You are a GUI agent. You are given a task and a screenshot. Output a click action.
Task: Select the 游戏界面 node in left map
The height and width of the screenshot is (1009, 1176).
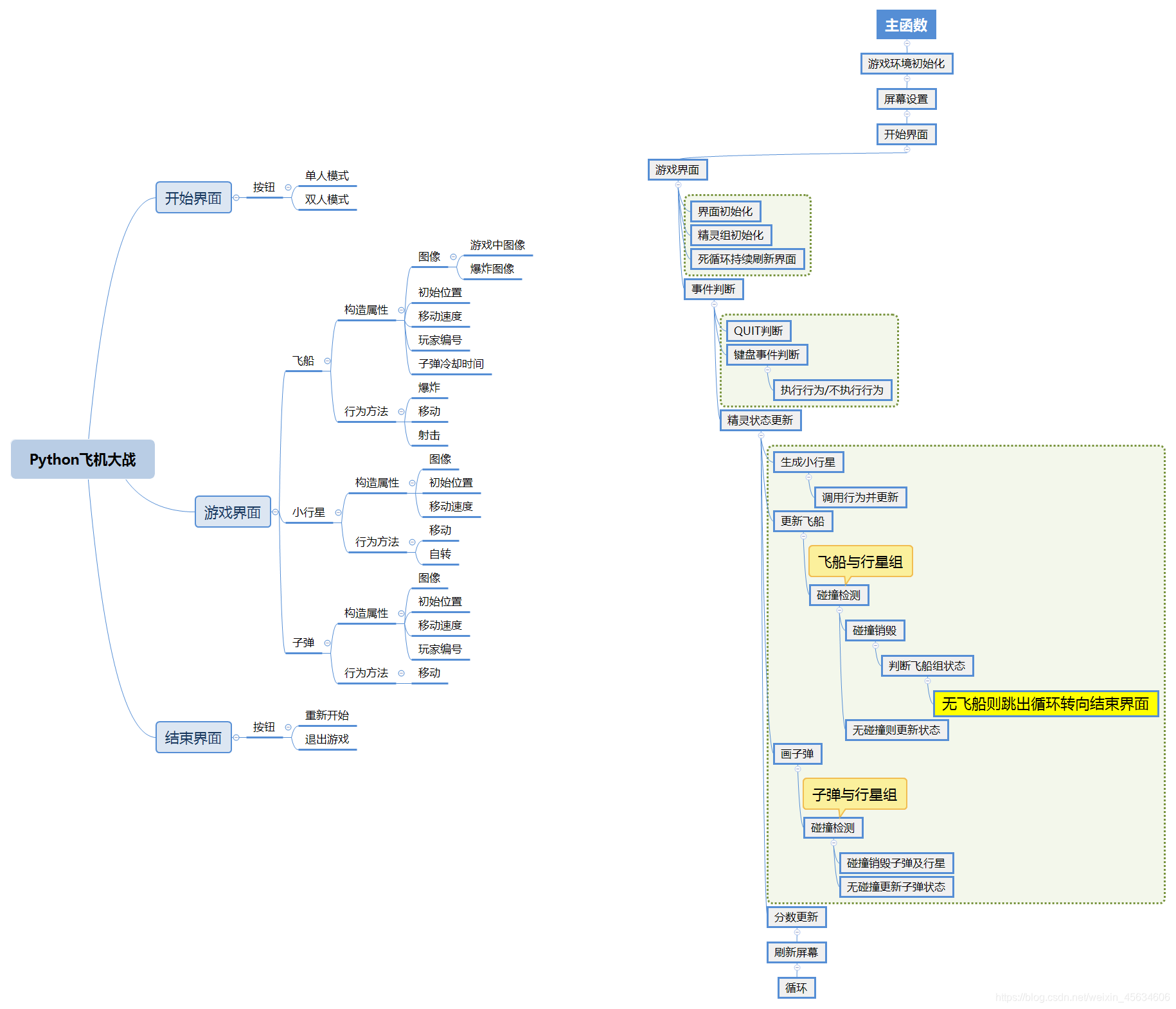[233, 512]
